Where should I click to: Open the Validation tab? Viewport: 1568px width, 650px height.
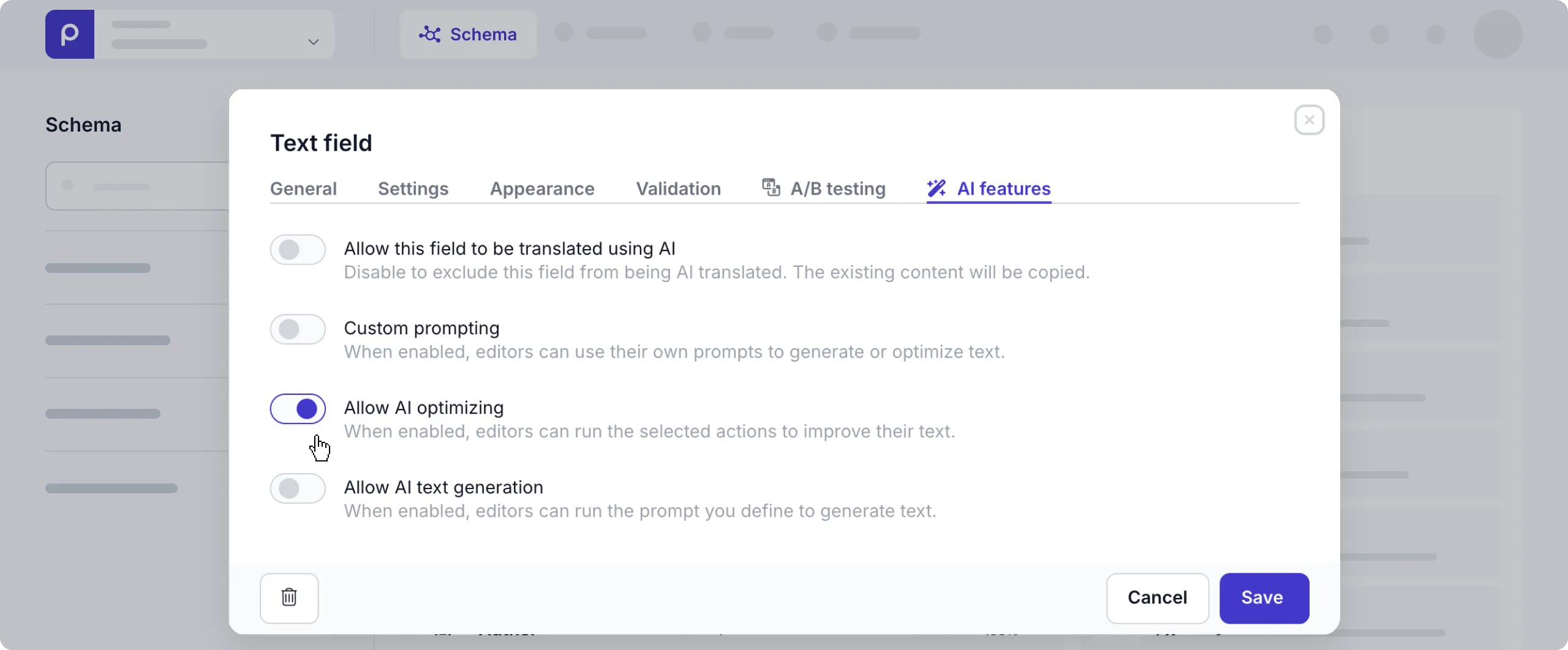click(678, 189)
